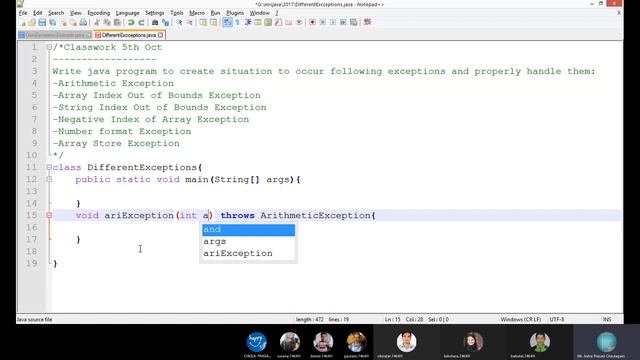Screen dimensions: 640x360
Task: Click the macro Playback icon
Action: (333, 22)
